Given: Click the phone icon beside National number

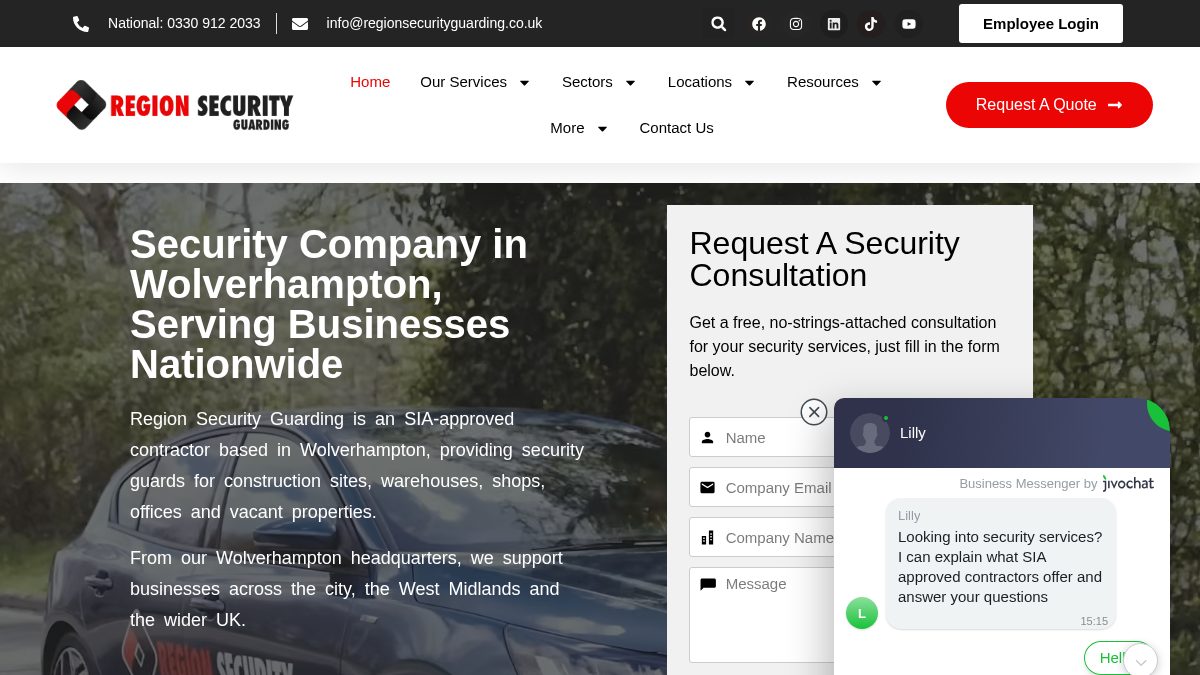Looking at the screenshot, I should click(x=81, y=24).
